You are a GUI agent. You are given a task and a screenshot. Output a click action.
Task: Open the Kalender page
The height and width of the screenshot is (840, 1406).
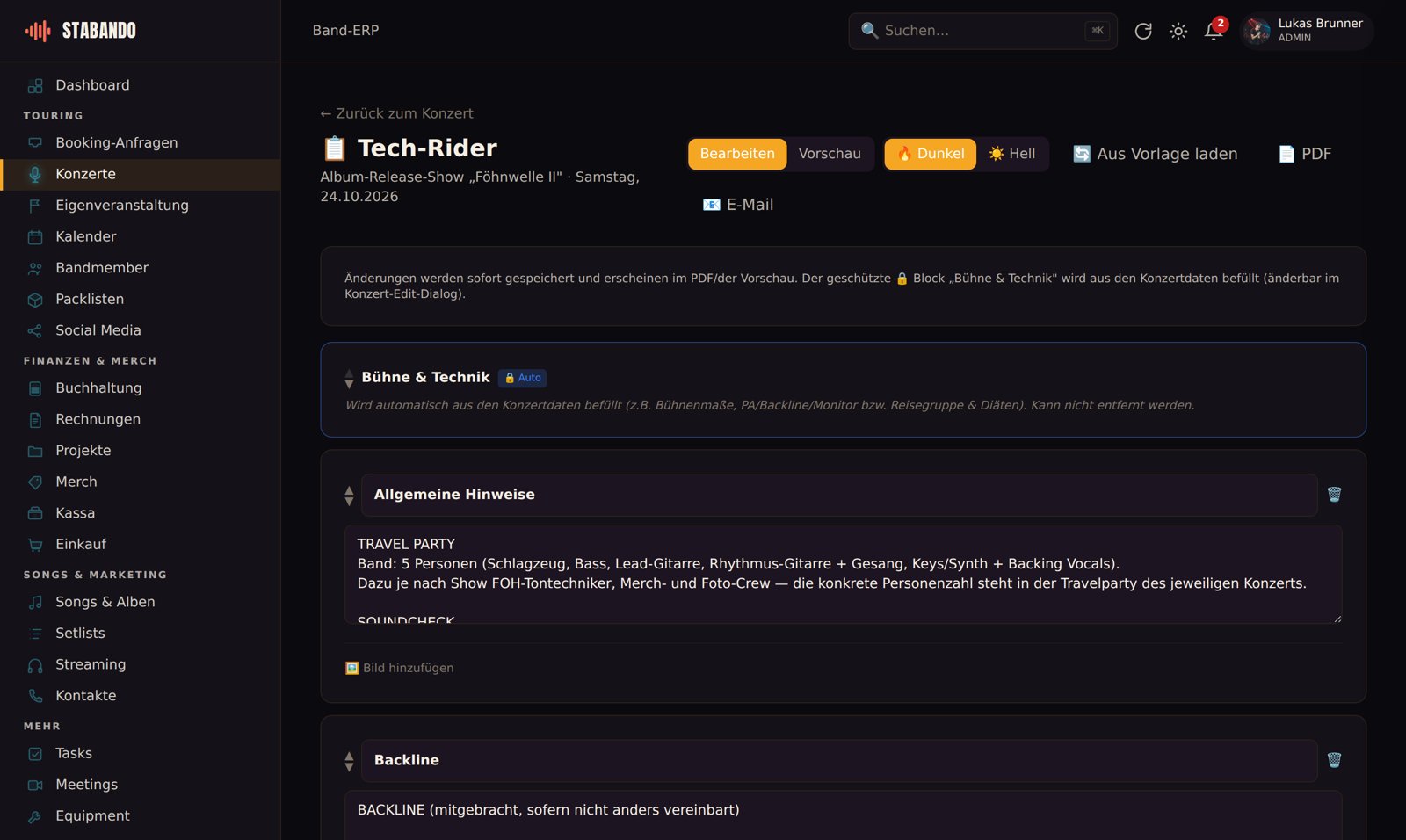[141, 236]
